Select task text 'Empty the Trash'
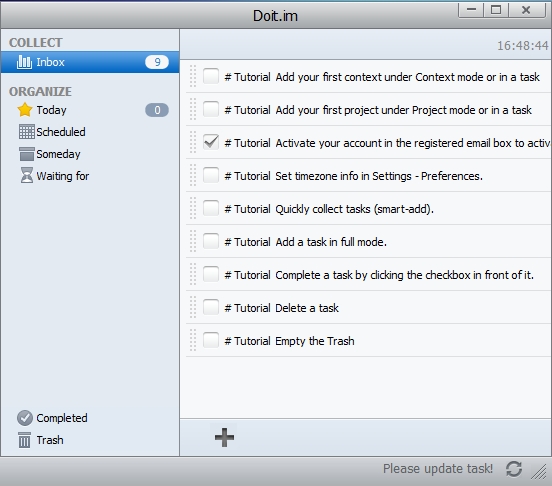552x486 pixels. point(315,341)
